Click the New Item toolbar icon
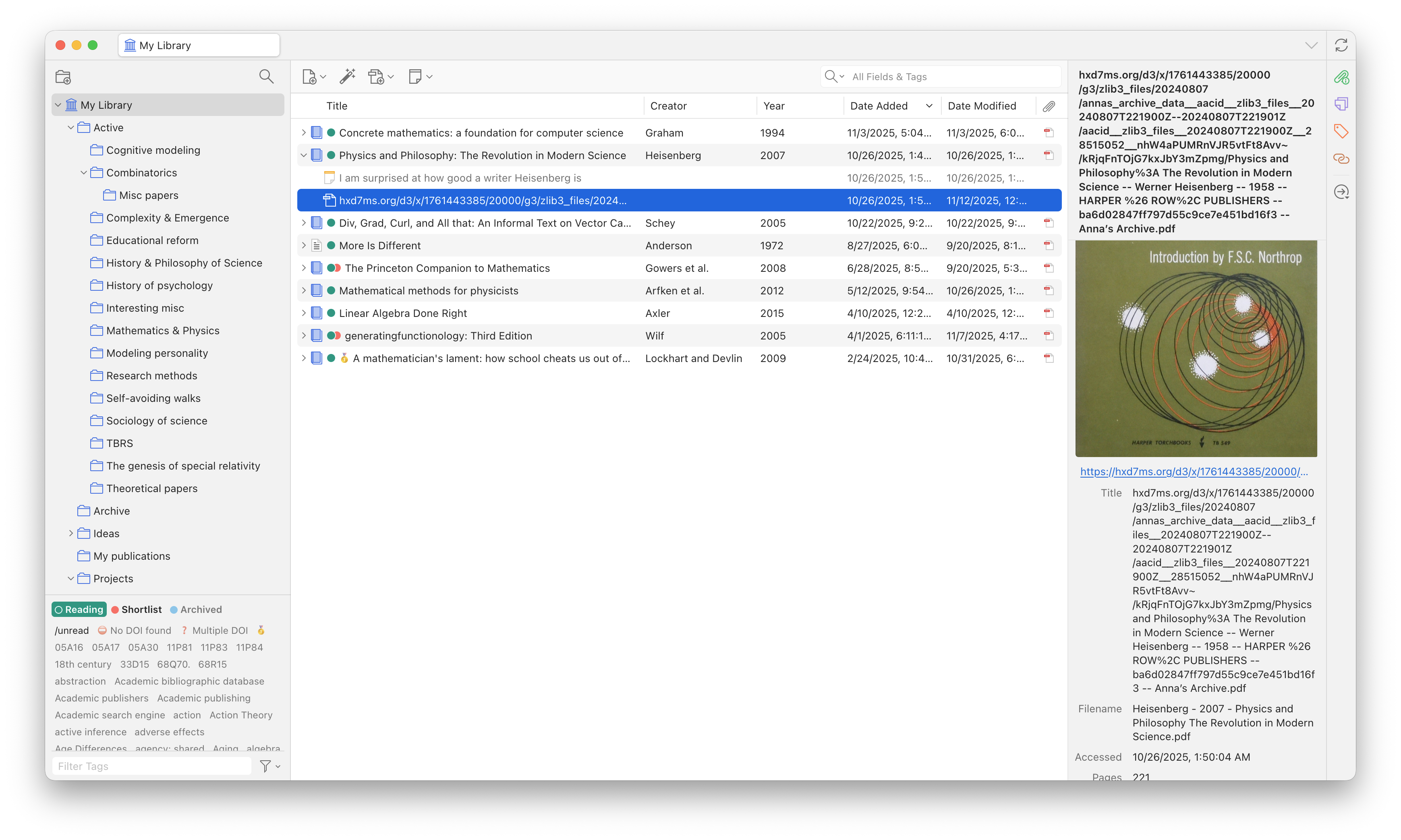 coord(310,77)
